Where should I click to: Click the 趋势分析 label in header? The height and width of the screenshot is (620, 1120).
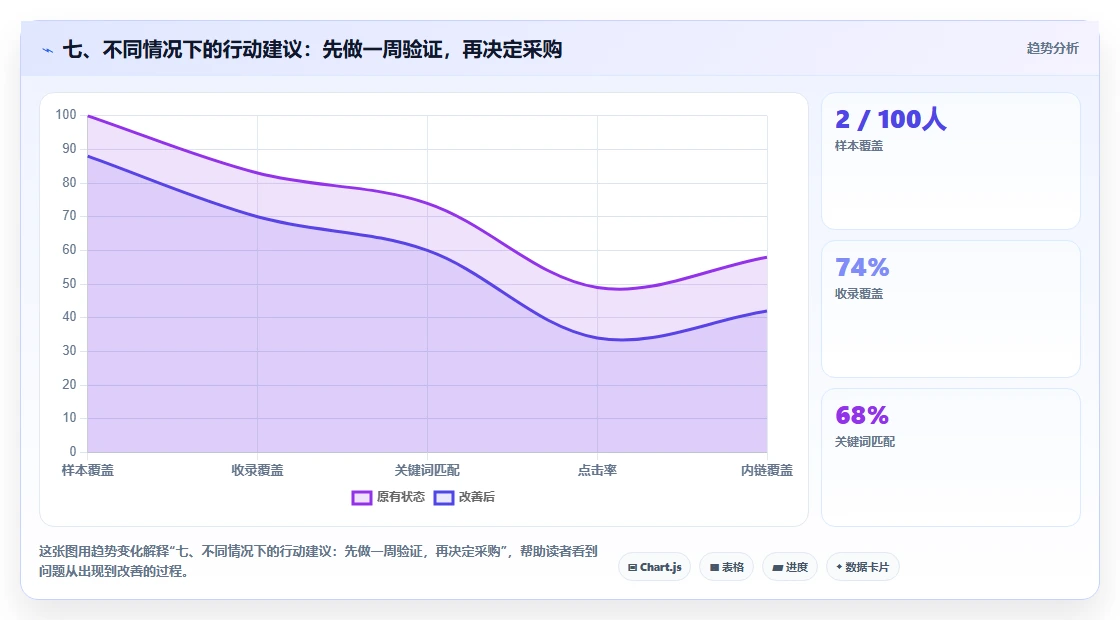[x=1052, y=48]
